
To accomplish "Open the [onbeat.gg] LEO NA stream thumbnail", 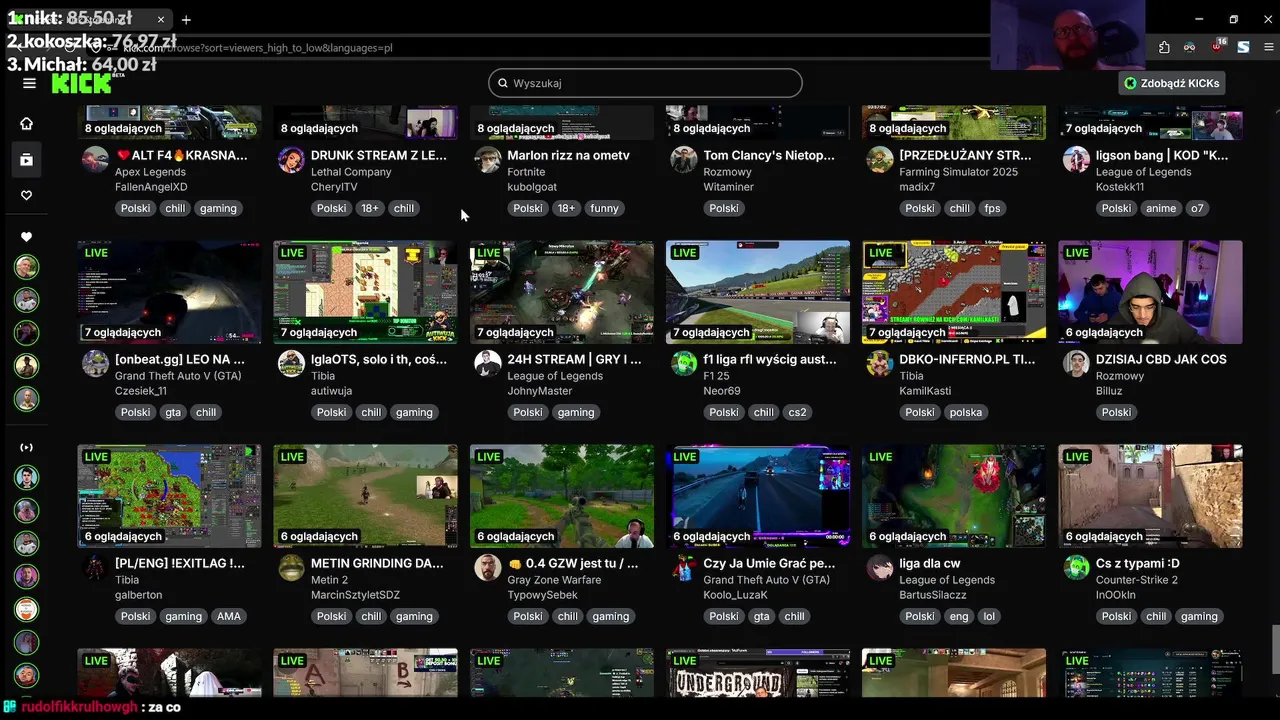I will [x=169, y=292].
